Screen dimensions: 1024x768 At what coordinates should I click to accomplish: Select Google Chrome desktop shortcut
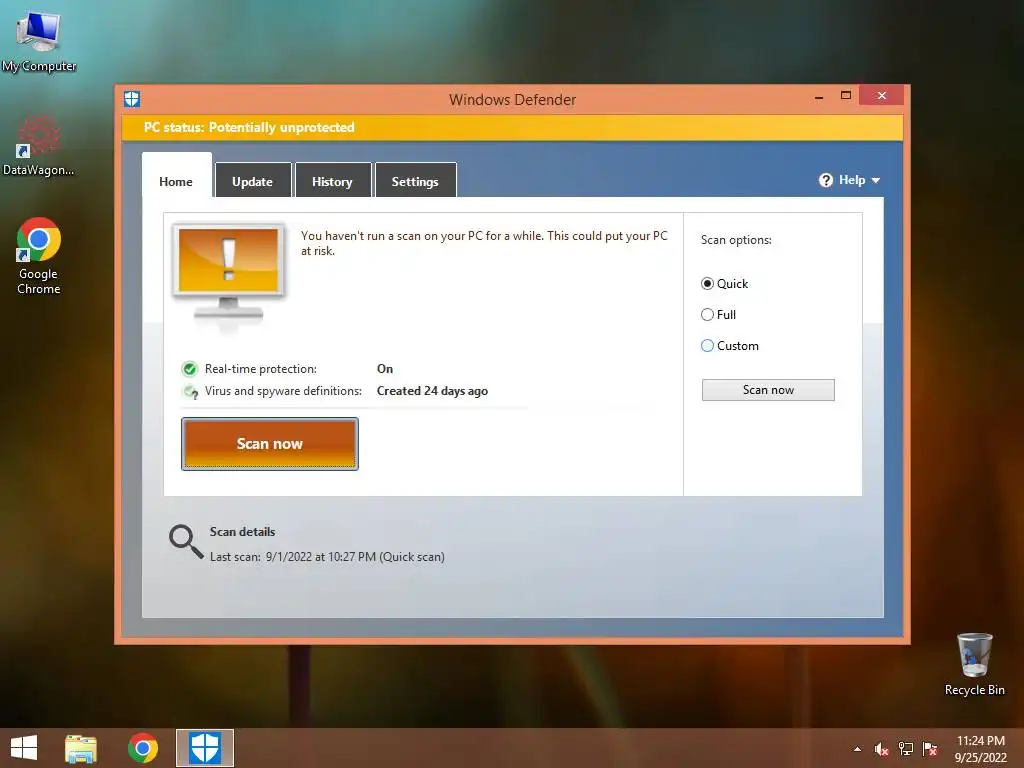point(39,256)
